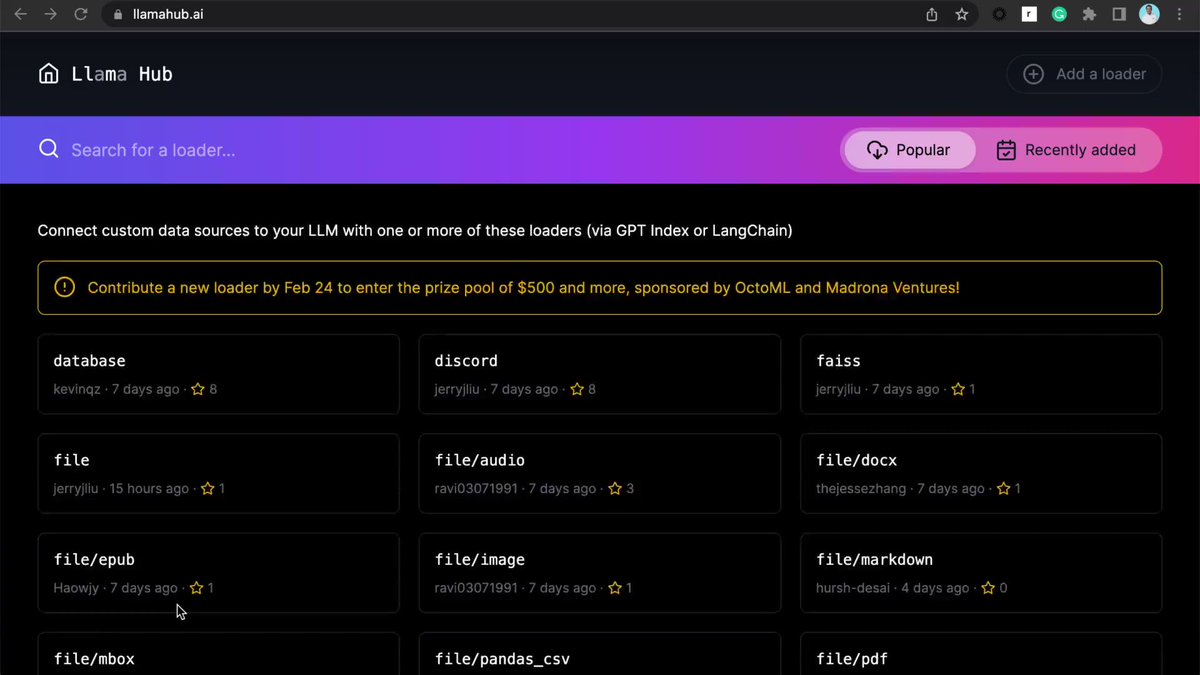Click the dark circular extension icon
This screenshot has height=675, width=1200.
999,15
